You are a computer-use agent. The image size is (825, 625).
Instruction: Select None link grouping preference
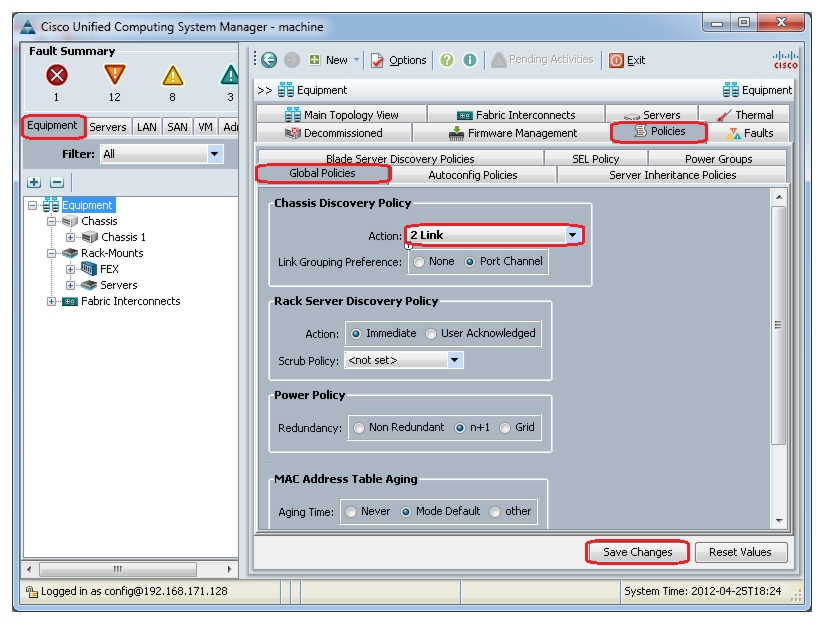[x=419, y=262]
